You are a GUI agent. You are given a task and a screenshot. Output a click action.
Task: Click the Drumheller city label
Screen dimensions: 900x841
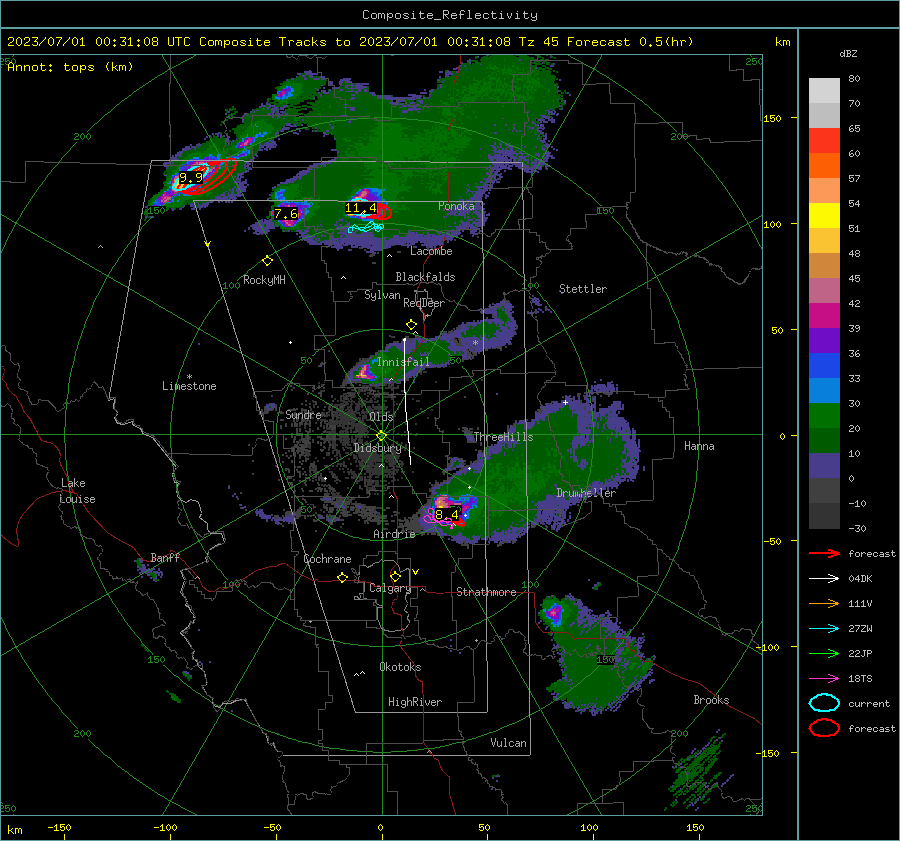[586, 493]
